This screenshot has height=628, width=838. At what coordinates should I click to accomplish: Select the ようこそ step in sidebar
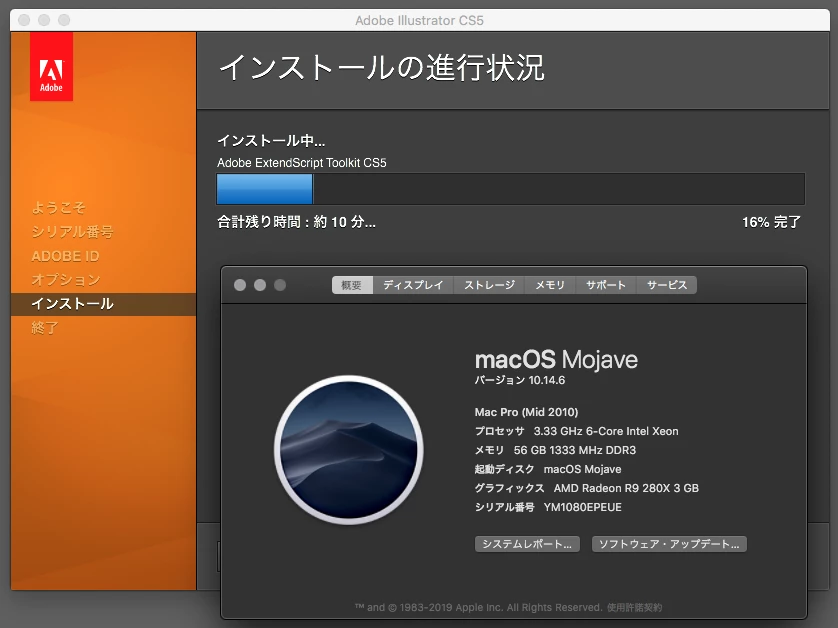[58, 207]
